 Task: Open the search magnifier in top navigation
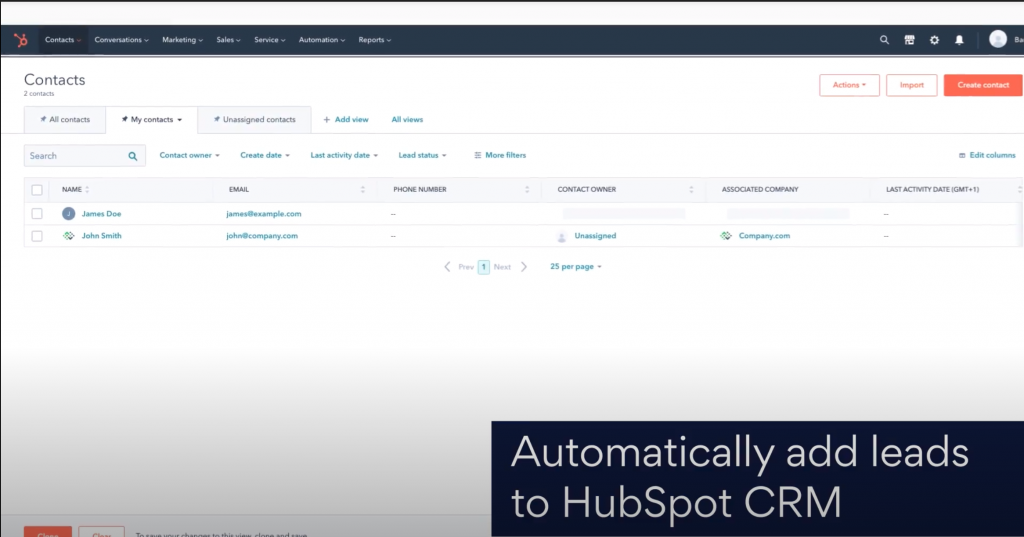click(884, 40)
